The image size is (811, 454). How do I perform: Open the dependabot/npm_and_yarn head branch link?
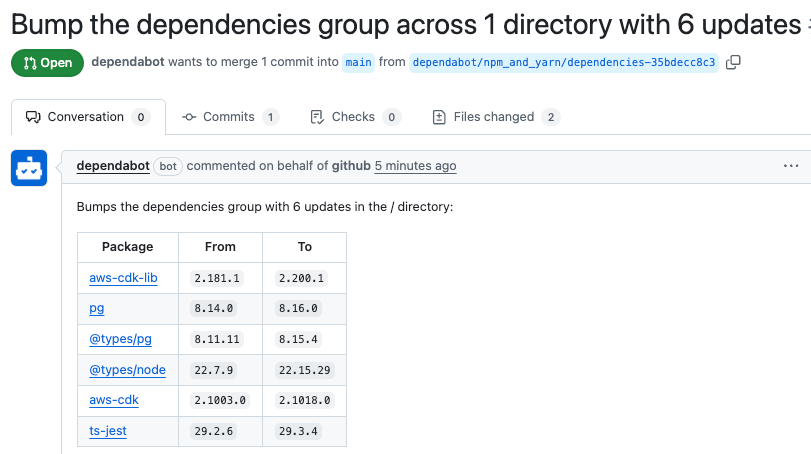coord(564,63)
